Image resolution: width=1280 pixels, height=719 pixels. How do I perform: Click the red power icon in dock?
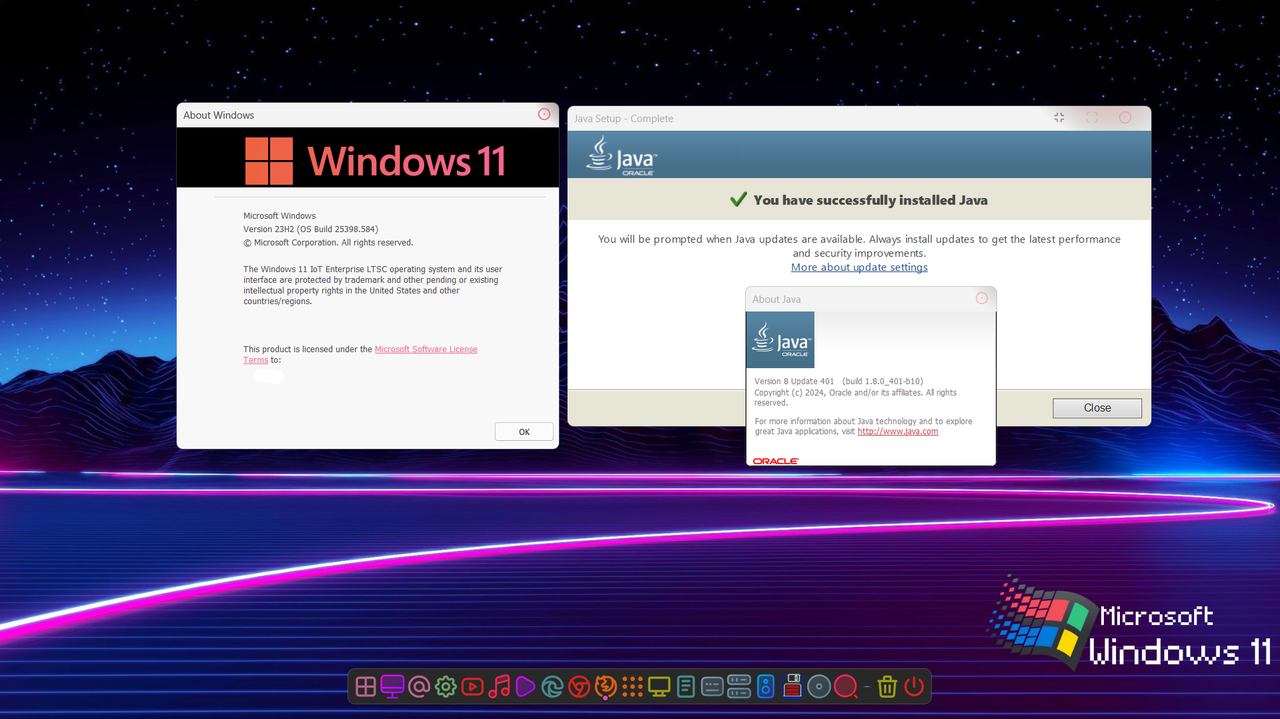914,686
